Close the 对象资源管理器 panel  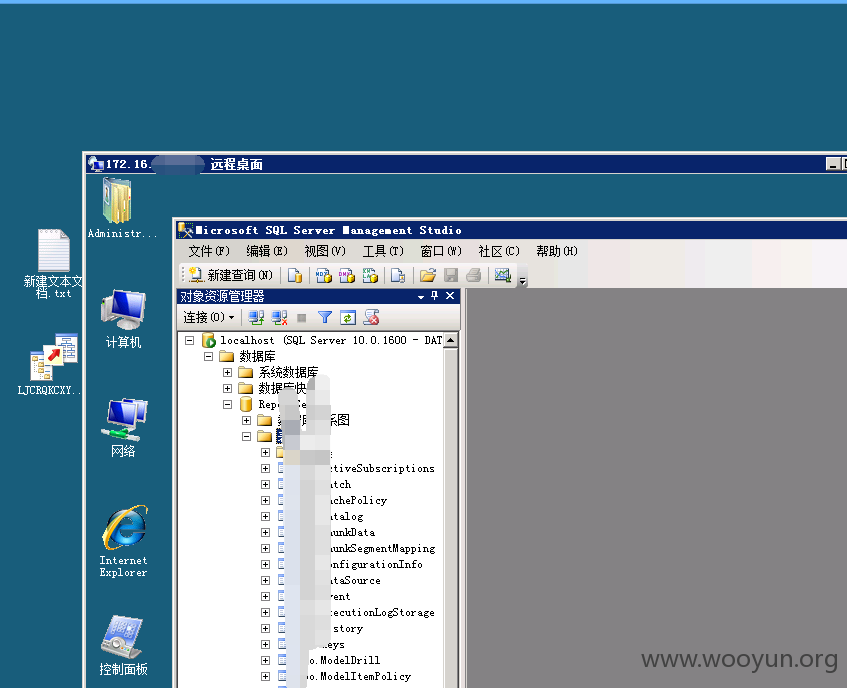point(450,295)
